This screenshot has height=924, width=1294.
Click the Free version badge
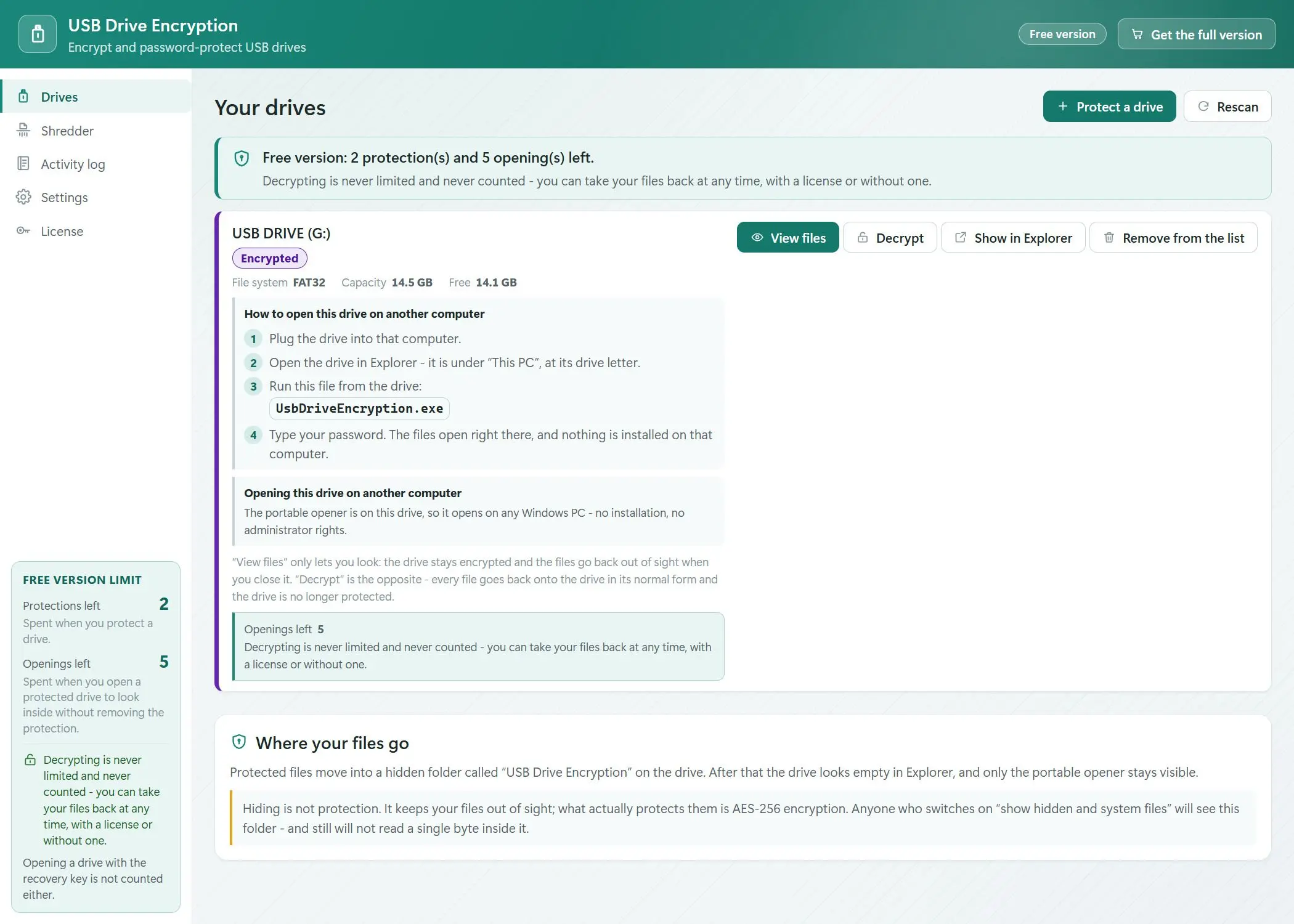click(x=1062, y=34)
